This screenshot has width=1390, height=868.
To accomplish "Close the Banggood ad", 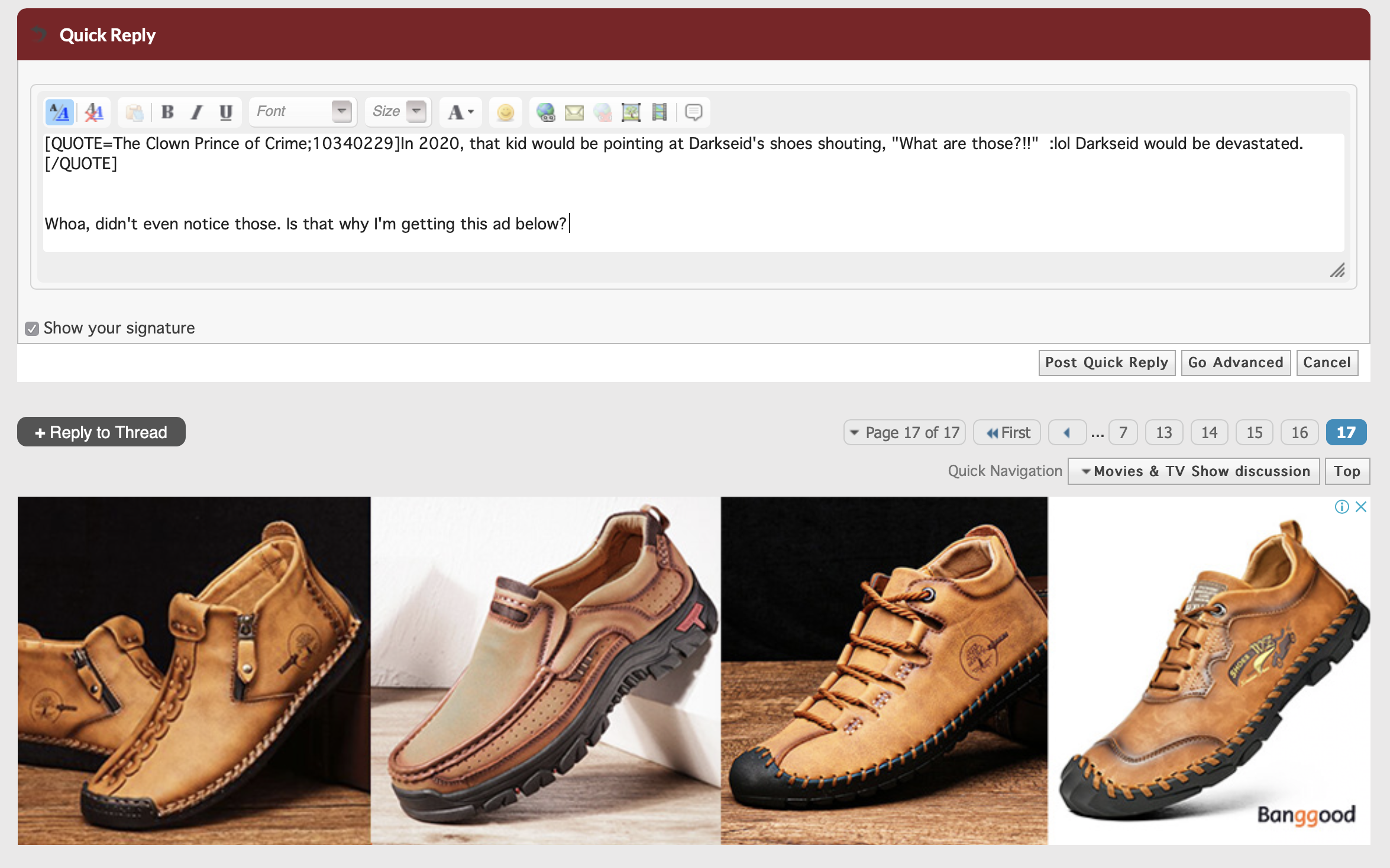I will pos(1361,507).
